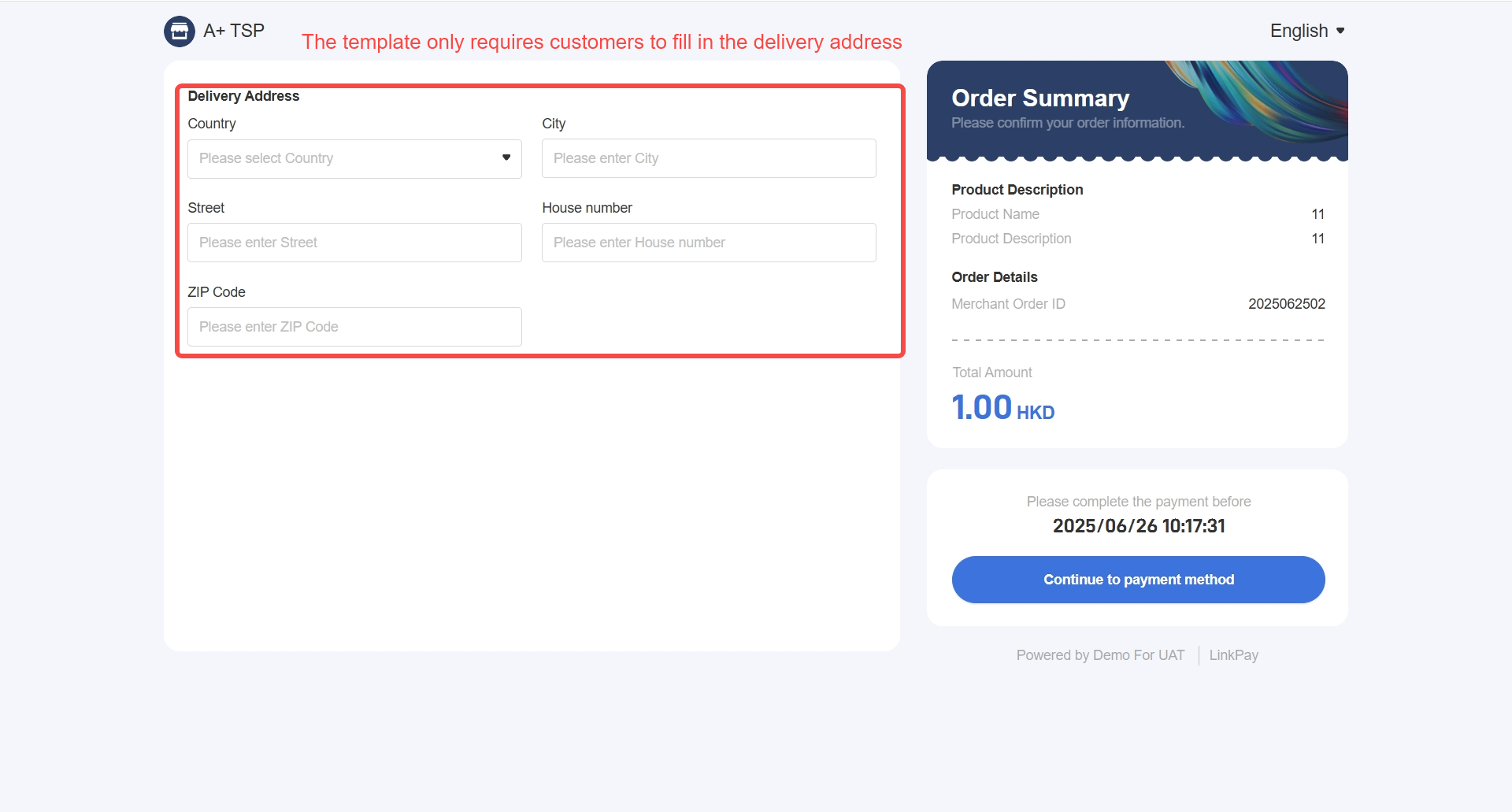Click the payment deadline 2025/06/26 10:17:31

pyautogui.click(x=1139, y=526)
